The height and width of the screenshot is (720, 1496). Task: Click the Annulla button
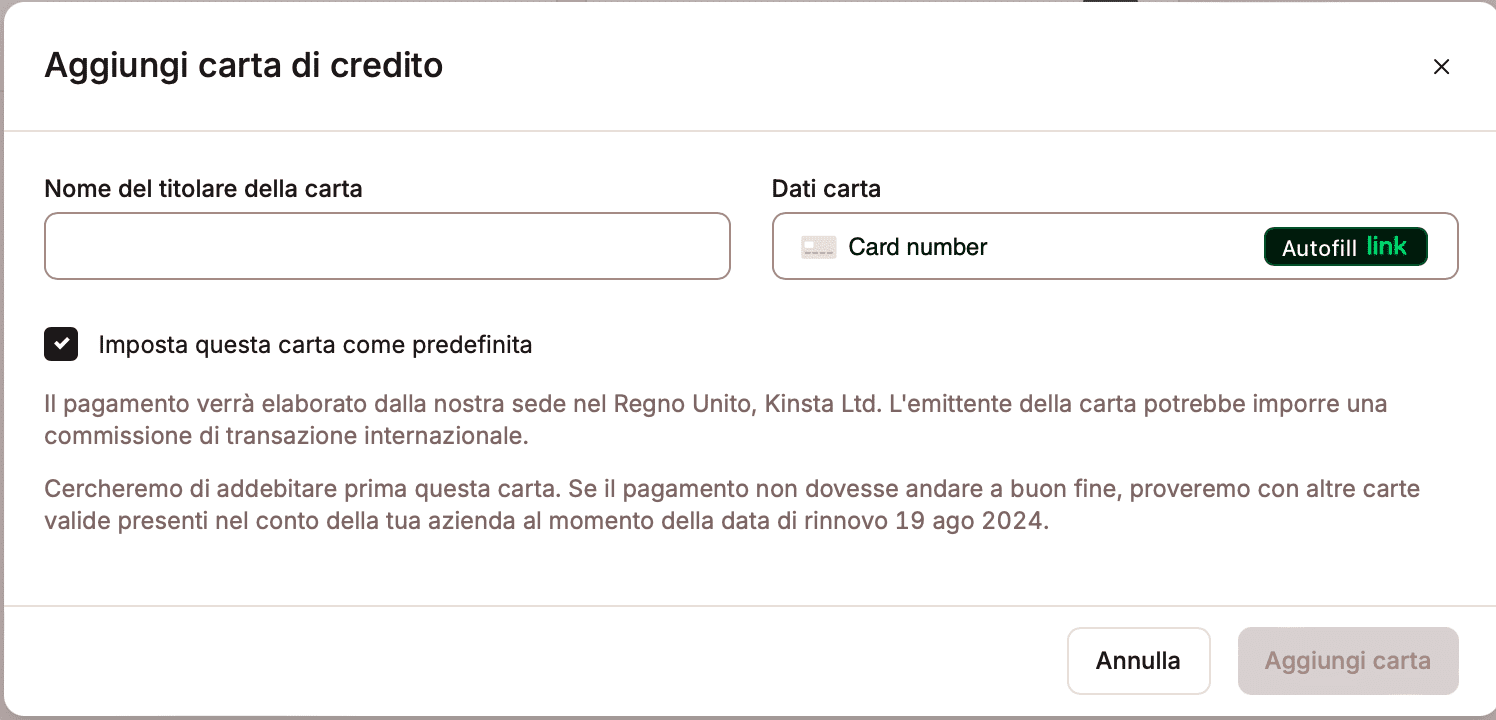pos(1138,661)
